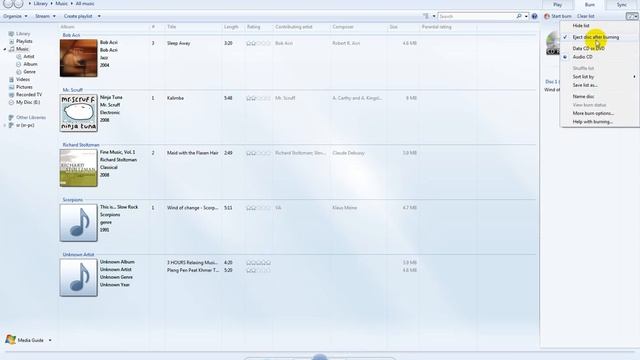Set star rating for Kalimba
Screen dimensions: 640x360
pos(258,98)
